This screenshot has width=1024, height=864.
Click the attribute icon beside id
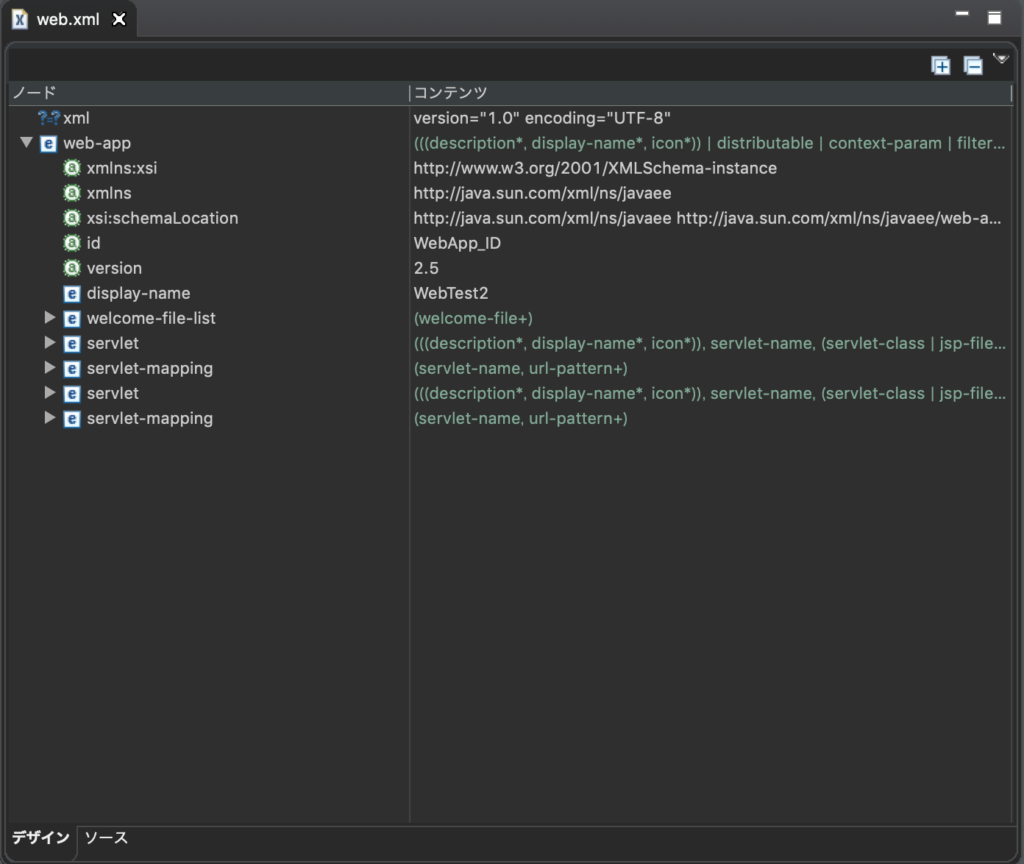pos(70,243)
